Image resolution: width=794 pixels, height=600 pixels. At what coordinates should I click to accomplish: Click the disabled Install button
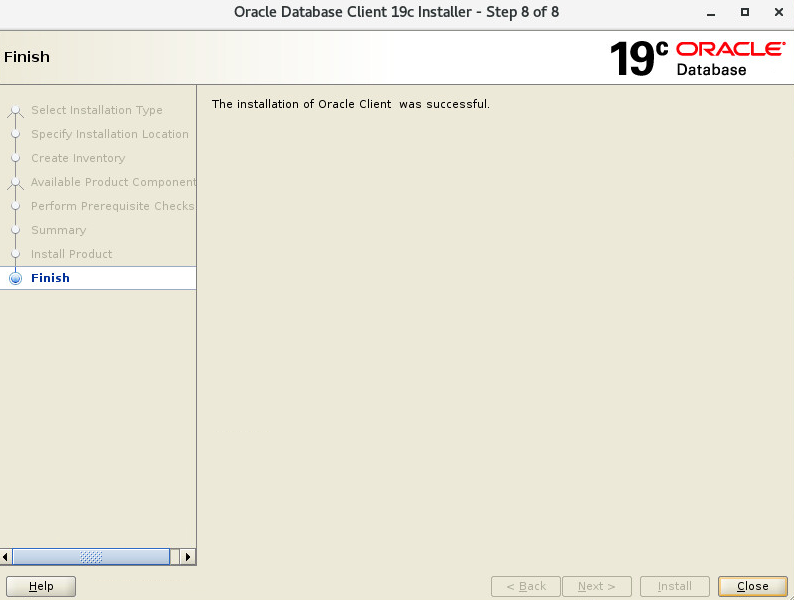click(674, 586)
